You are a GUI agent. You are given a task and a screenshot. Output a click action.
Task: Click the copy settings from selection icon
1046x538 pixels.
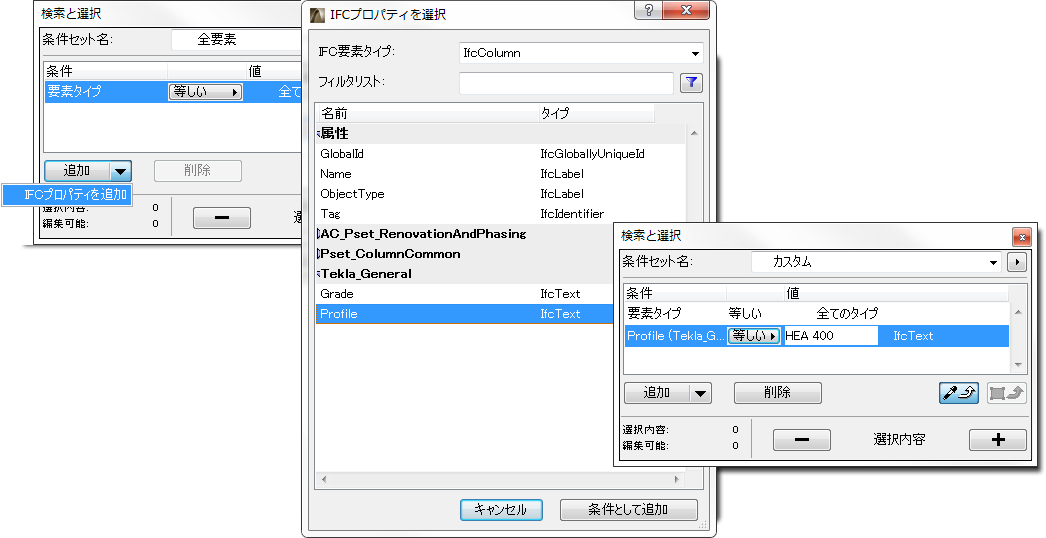point(1007,393)
